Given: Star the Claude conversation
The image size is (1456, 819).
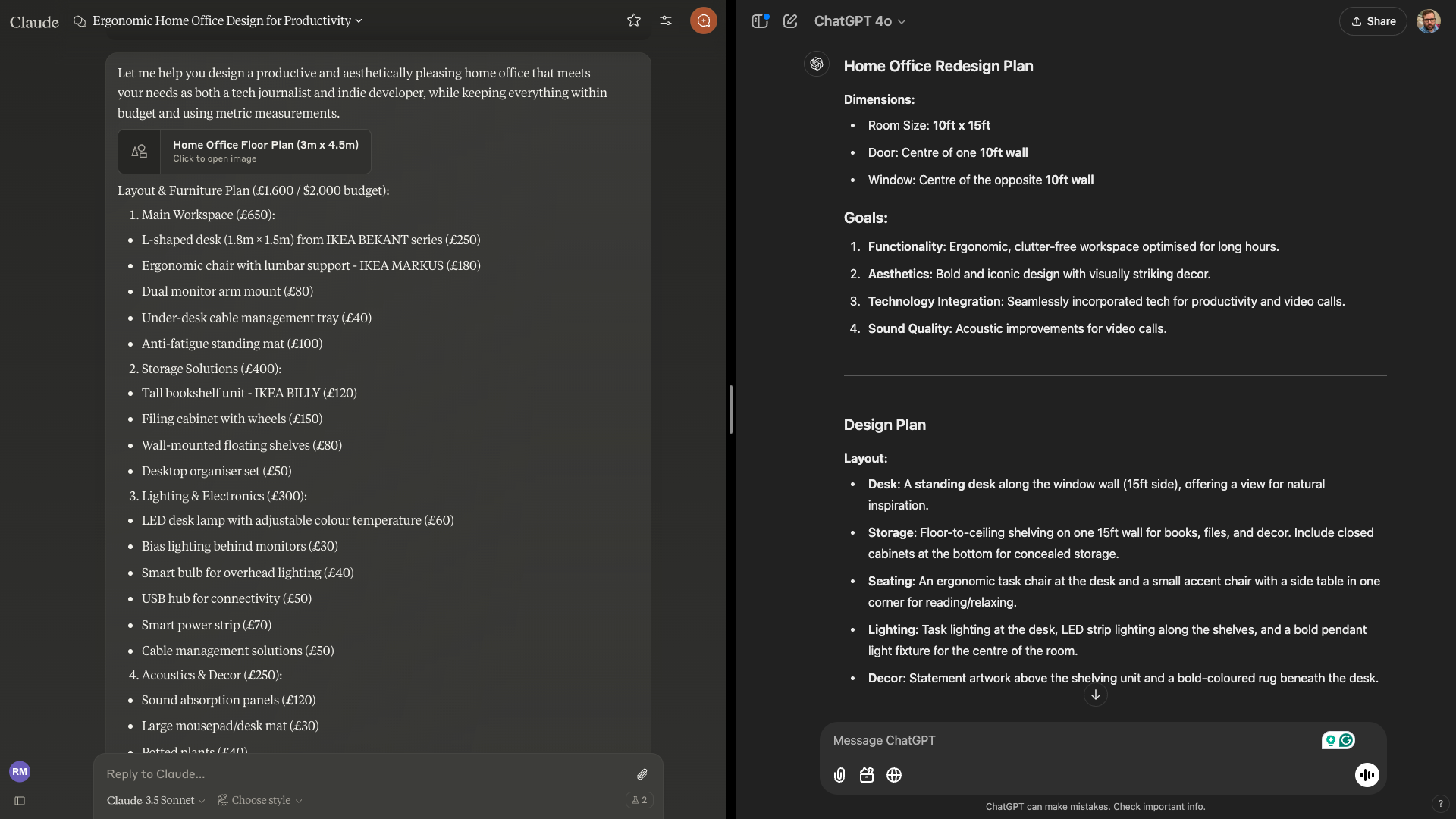Looking at the screenshot, I should click(x=634, y=20).
